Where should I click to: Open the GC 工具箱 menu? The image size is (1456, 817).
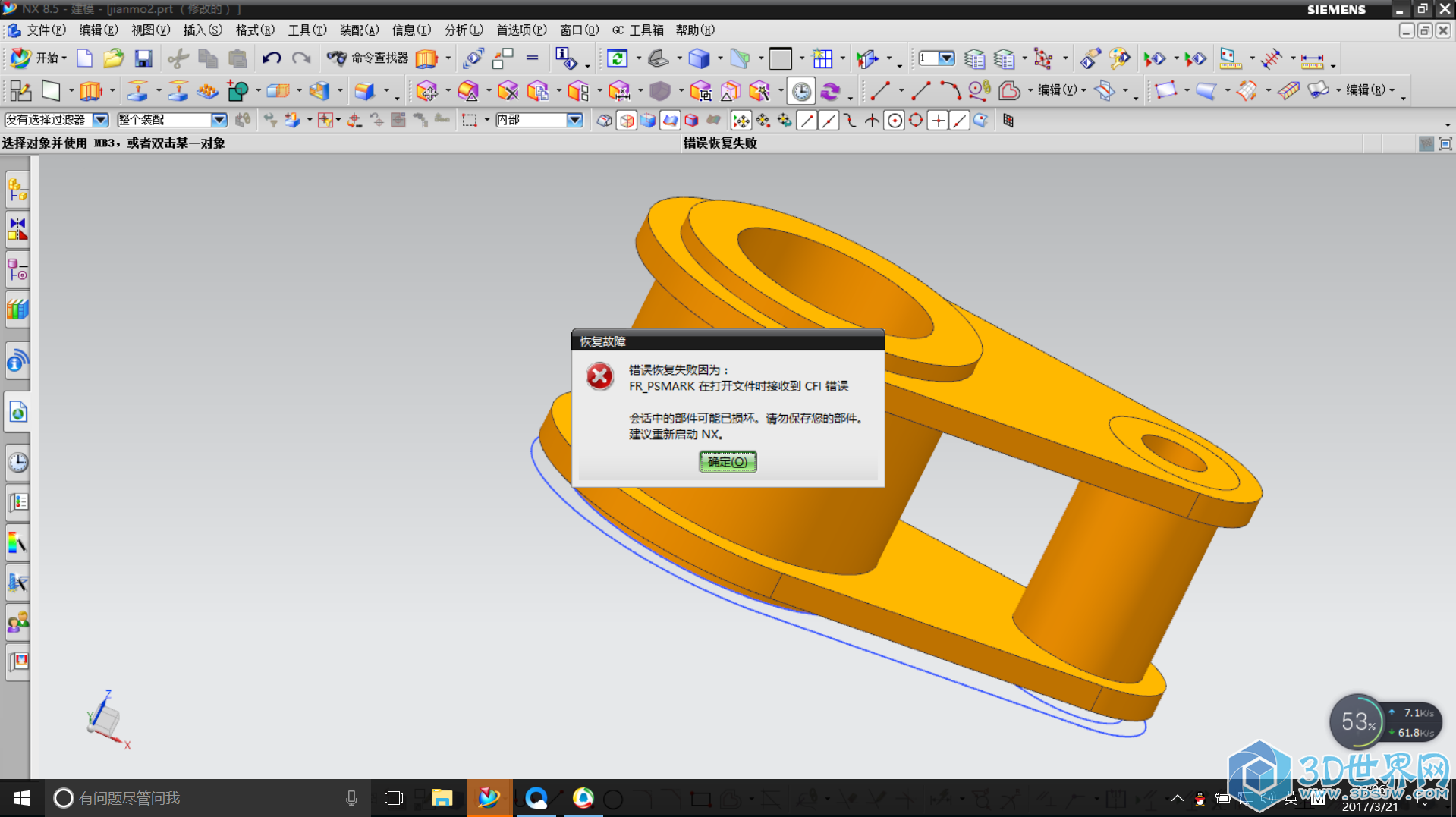(x=638, y=30)
